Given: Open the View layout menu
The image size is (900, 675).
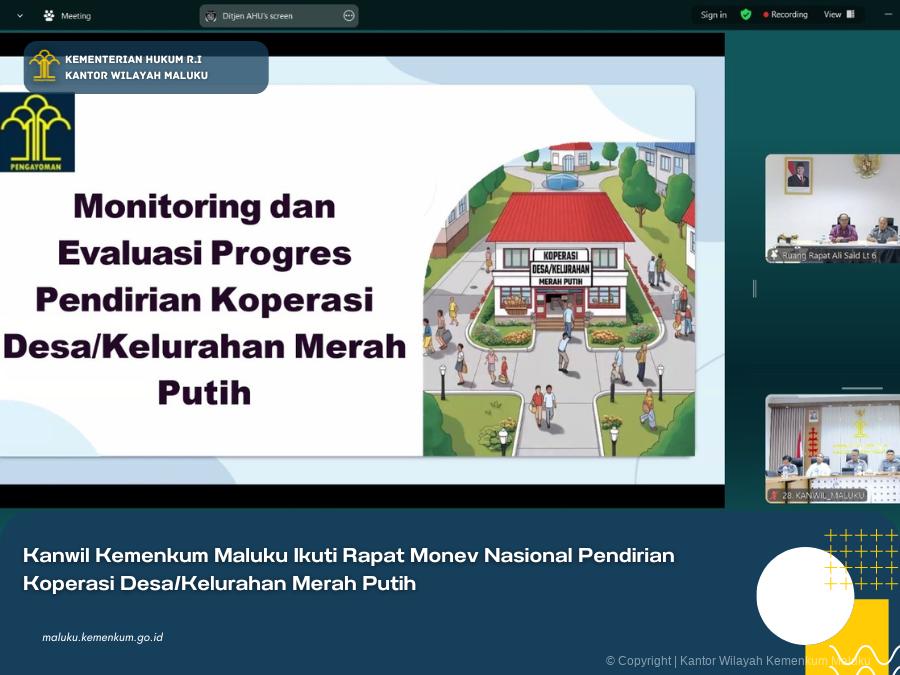Looking at the screenshot, I should point(839,15).
